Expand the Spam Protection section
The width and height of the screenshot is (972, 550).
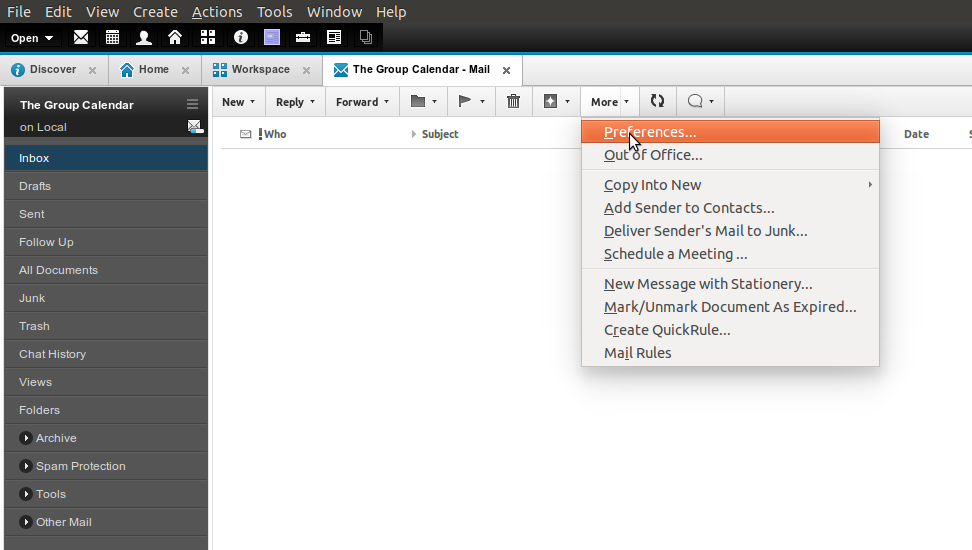click(26, 466)
